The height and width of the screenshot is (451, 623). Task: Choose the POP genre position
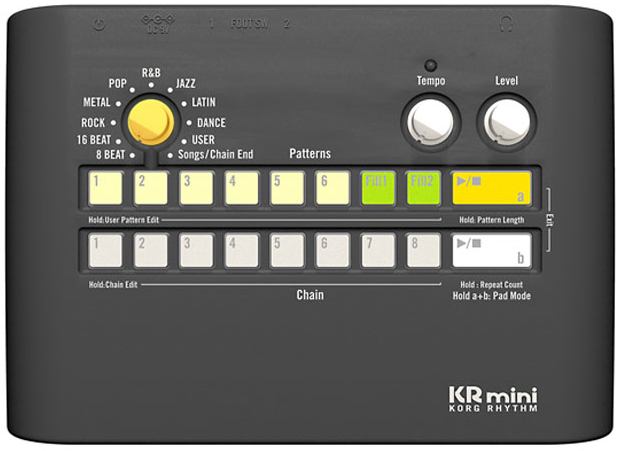coord(118,83)
